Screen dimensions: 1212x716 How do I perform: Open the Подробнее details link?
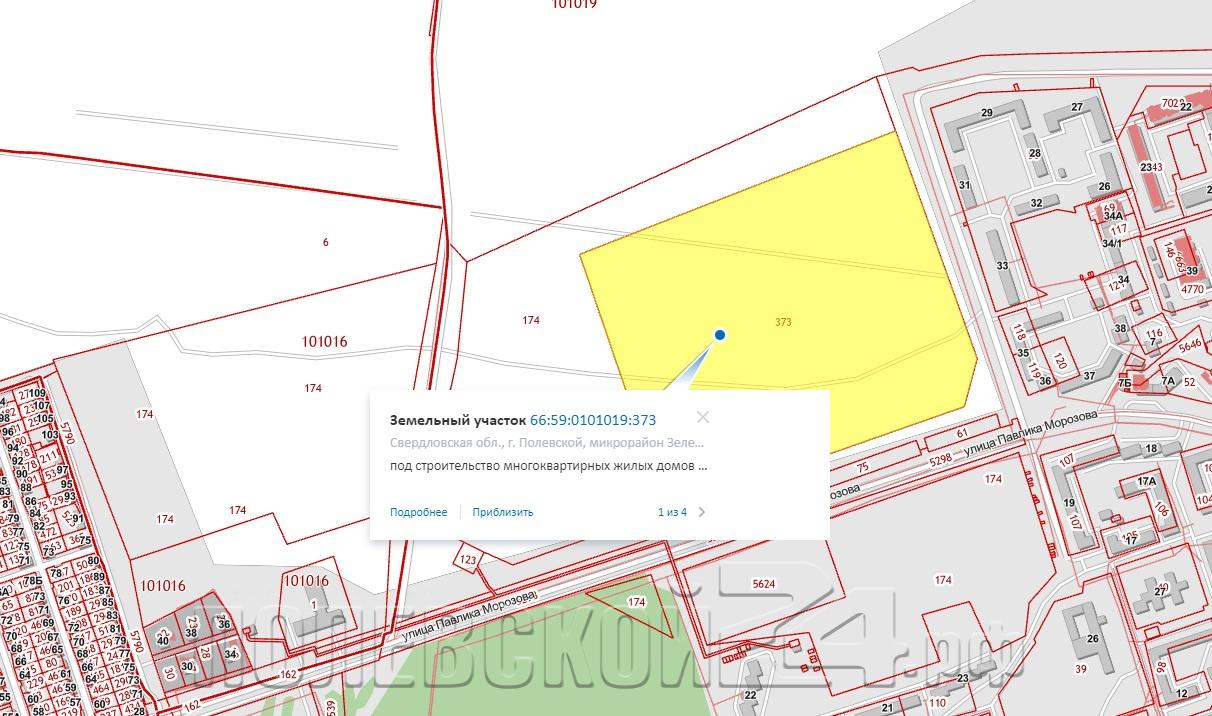click(418, 512)
